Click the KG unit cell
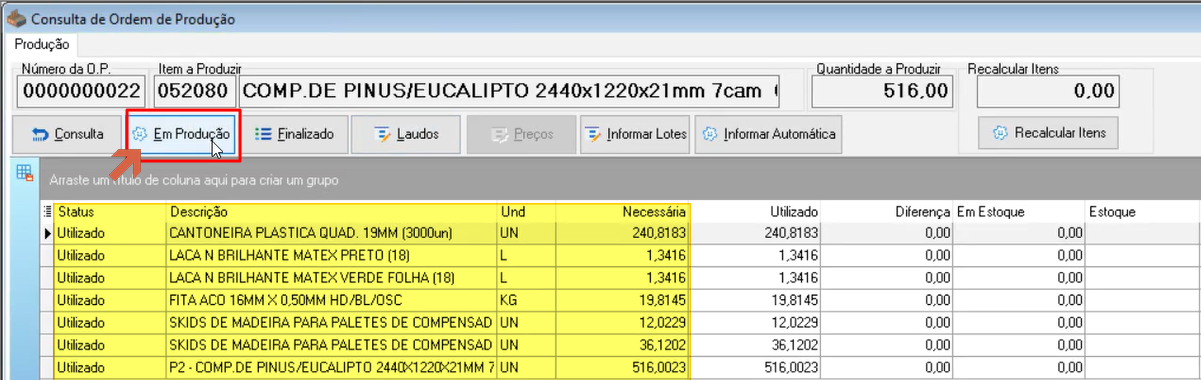1201x380 pixels. (x=527, y=299)
